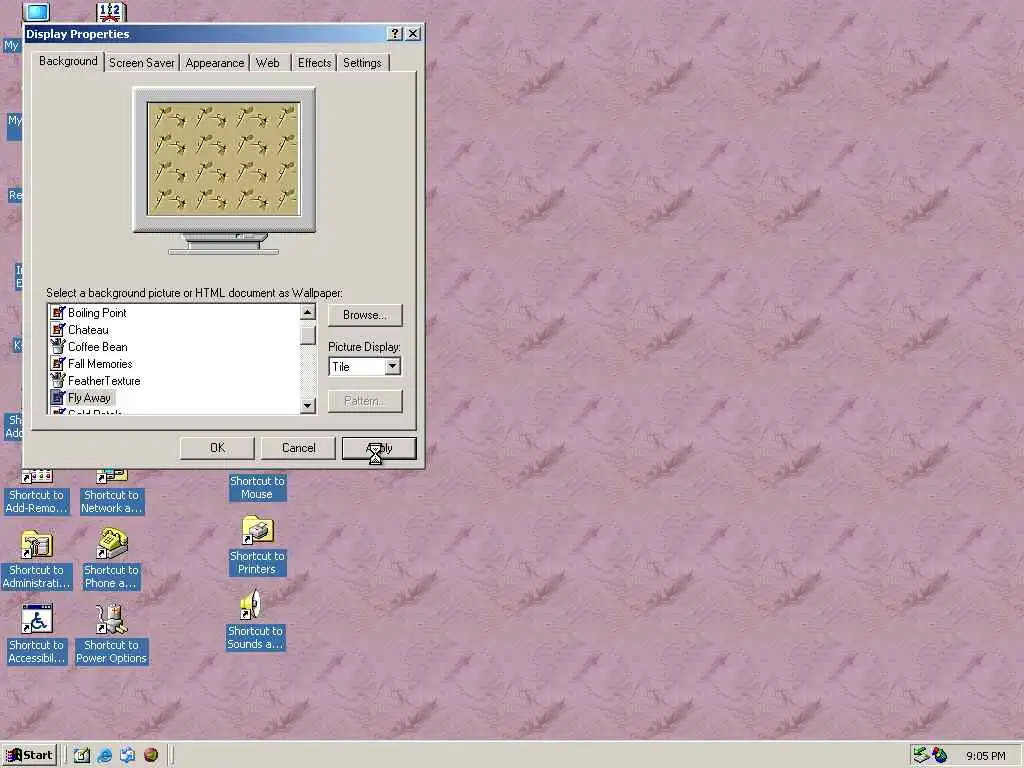Launch Outlook Express from quick launch
Screen dimensions: 1024x768
tap(127, 756)
